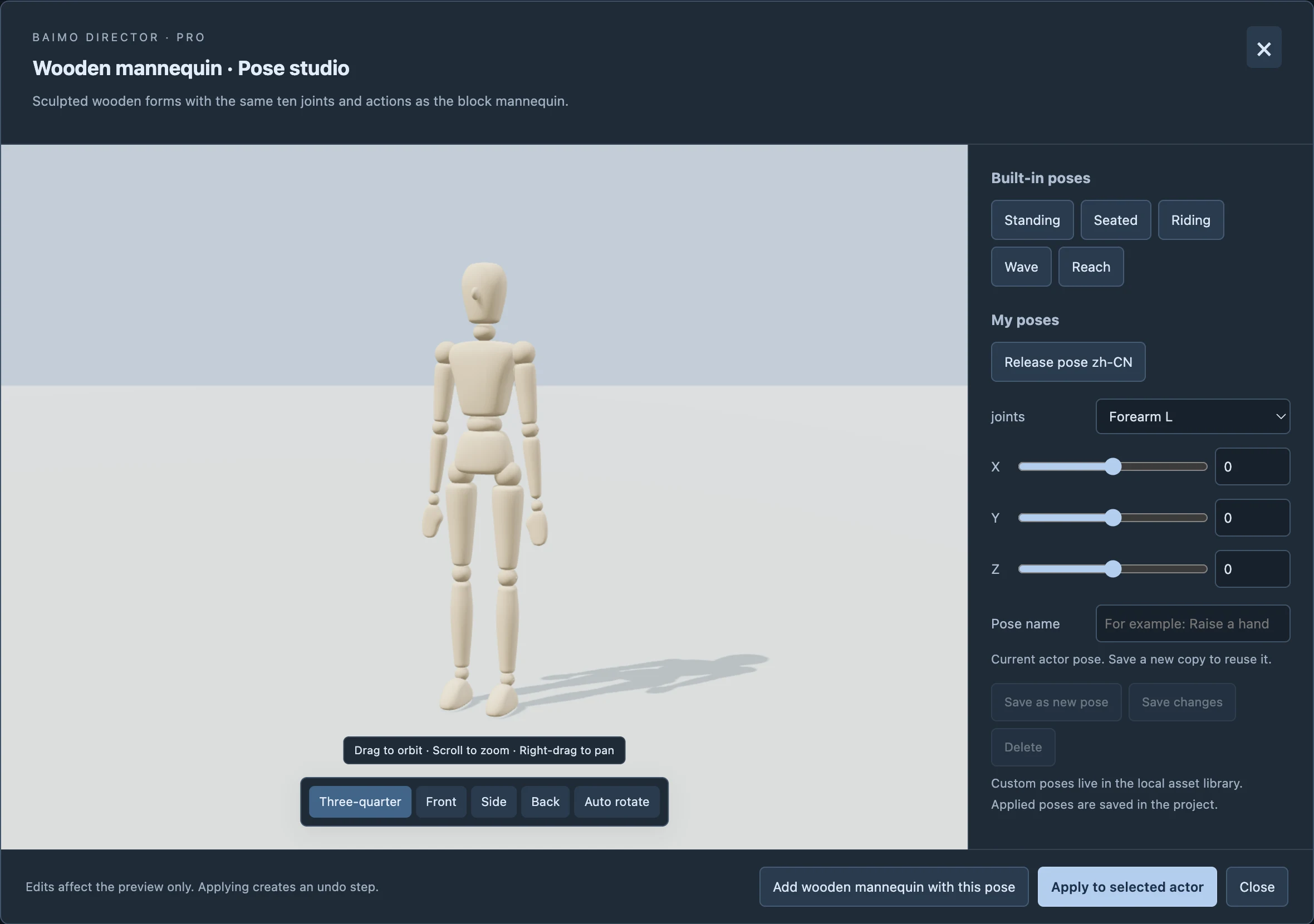This screenshot has width=1314, height=924.
Task: Click the Pose name text field
Action: point(1193,623)
